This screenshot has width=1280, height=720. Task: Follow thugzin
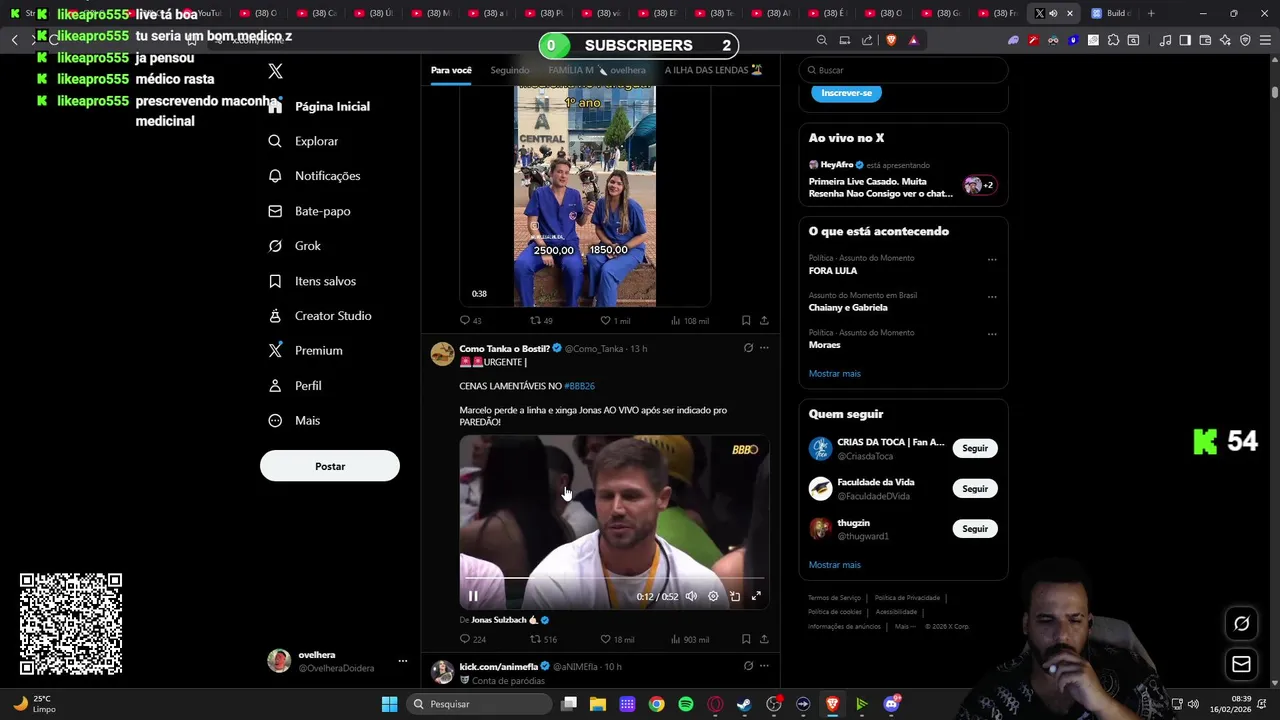pyautogui.click(x=975, y=529)
